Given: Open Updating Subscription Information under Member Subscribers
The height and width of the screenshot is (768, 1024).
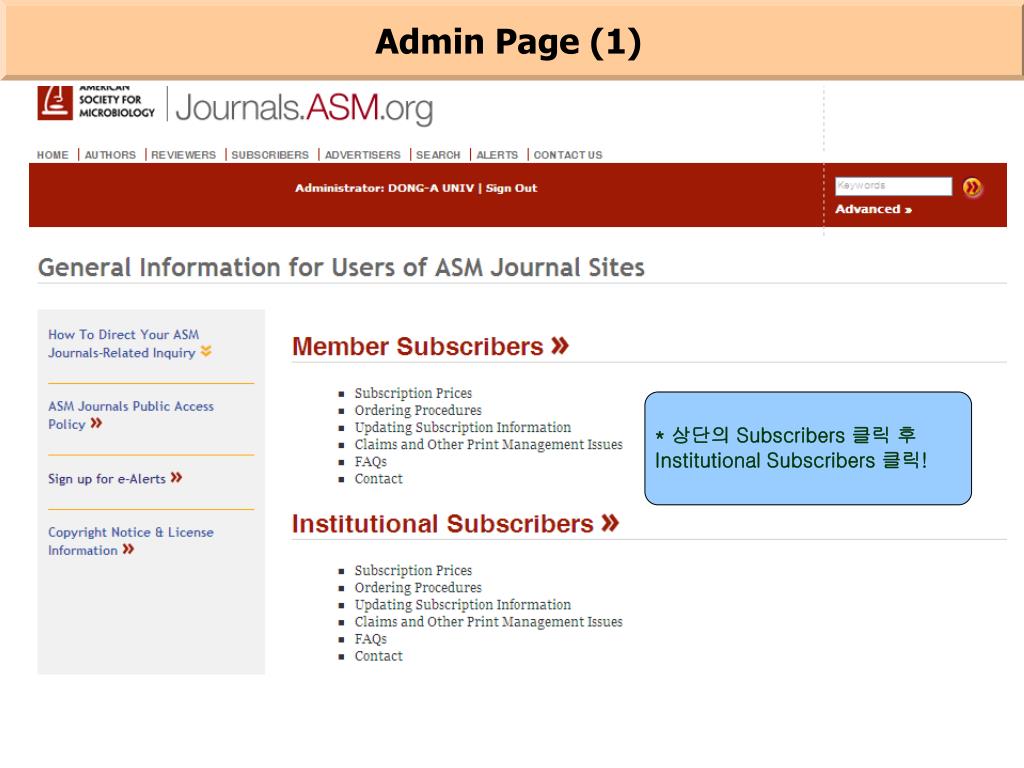Looking at the screenshot, I should [x=463, y=427].
